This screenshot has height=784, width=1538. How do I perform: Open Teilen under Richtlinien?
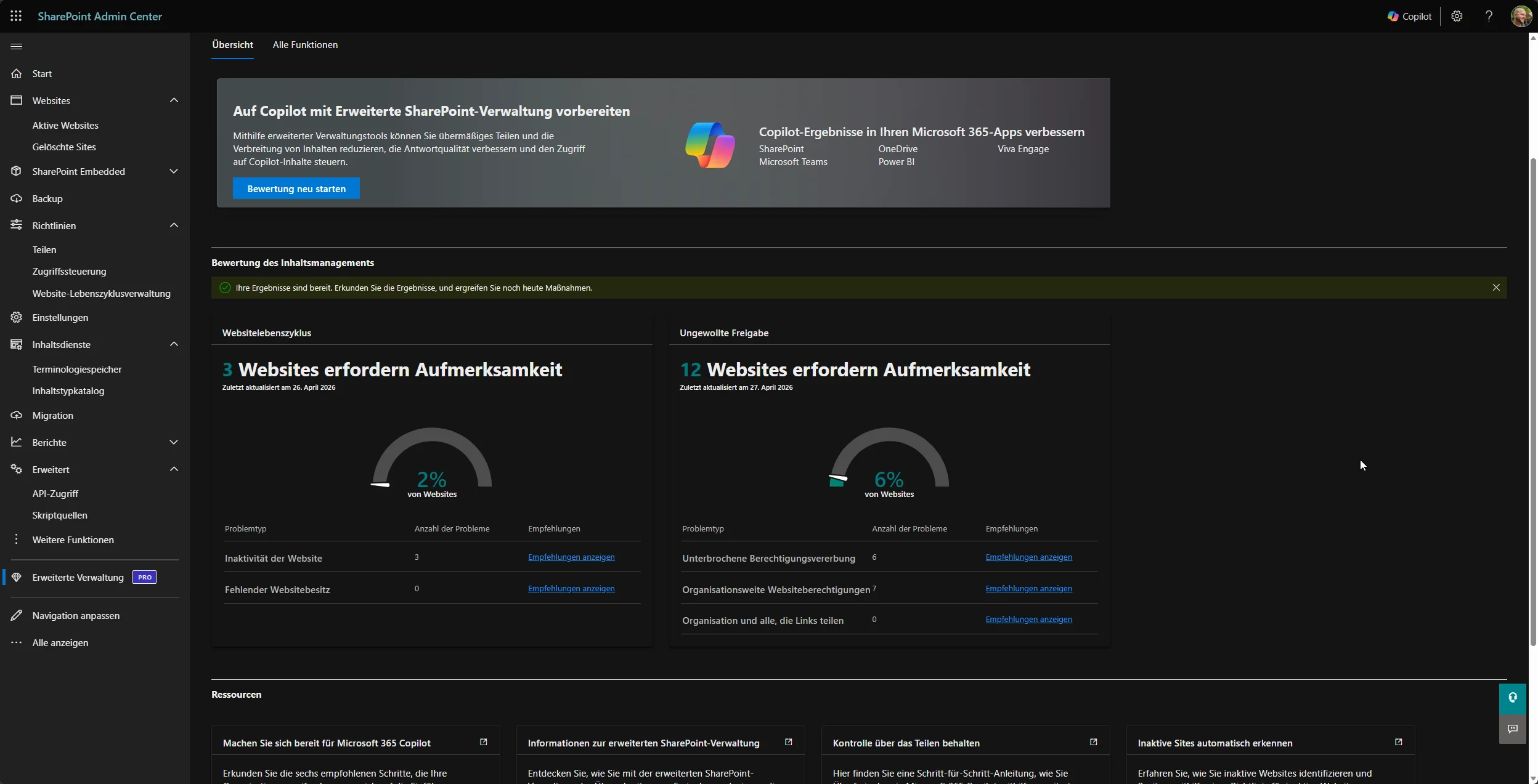coord(44,249)
